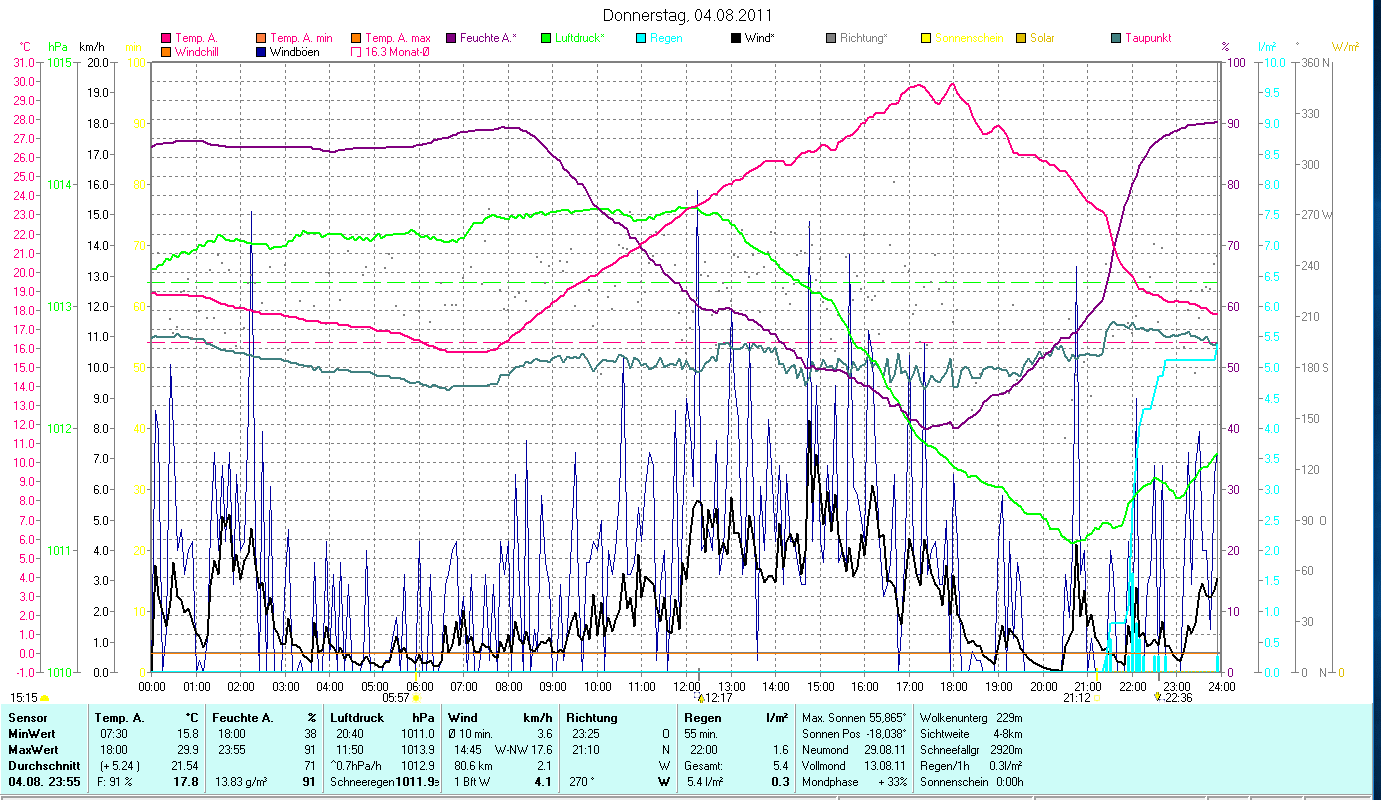Image resolution: width=1381 pixels, height=800 pixels.
Task: Click the sunset icon at 21:12
Action: click(1096, 698)
